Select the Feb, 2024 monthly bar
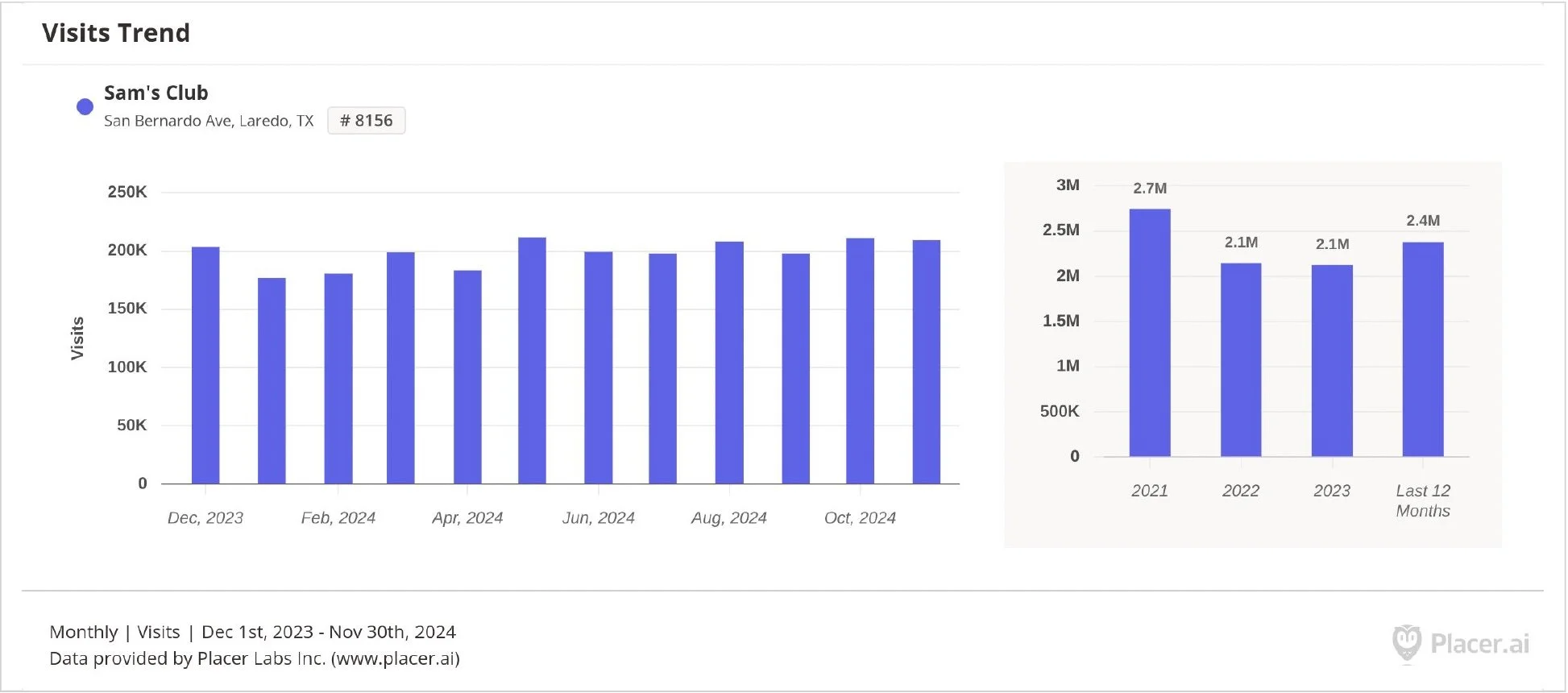The width and height of the screenshot is (1568, 693). [338, 379]
